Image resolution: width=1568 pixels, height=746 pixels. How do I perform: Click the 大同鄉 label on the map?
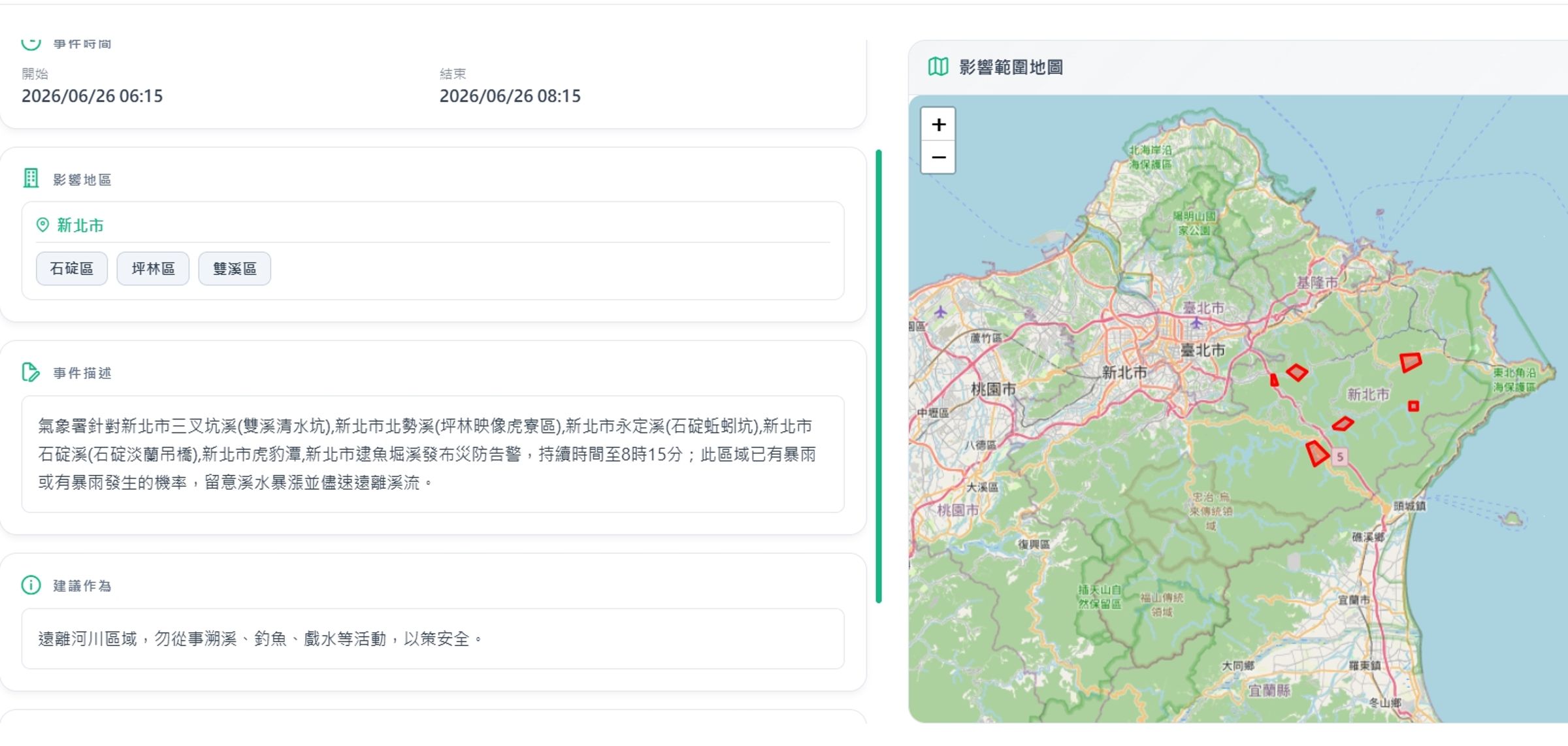[1238, 666]
